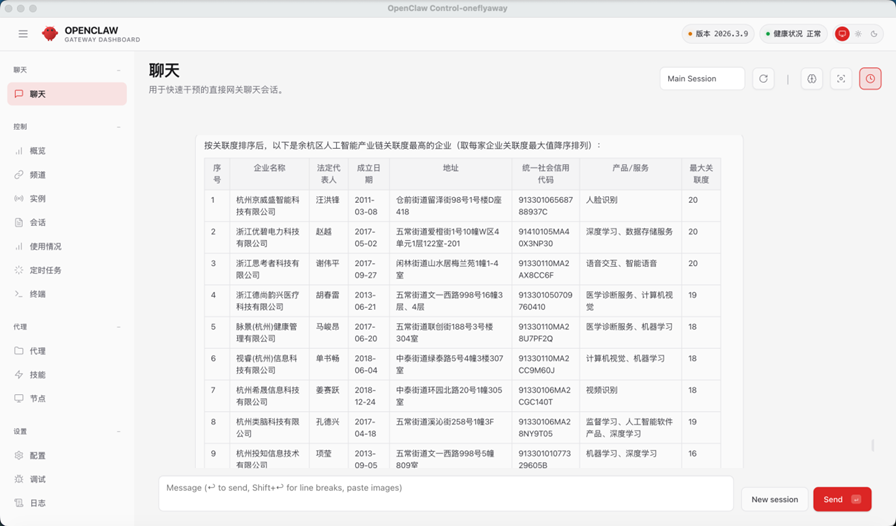Open 使用情况 usage in sidebar

(x=67, y=246)
